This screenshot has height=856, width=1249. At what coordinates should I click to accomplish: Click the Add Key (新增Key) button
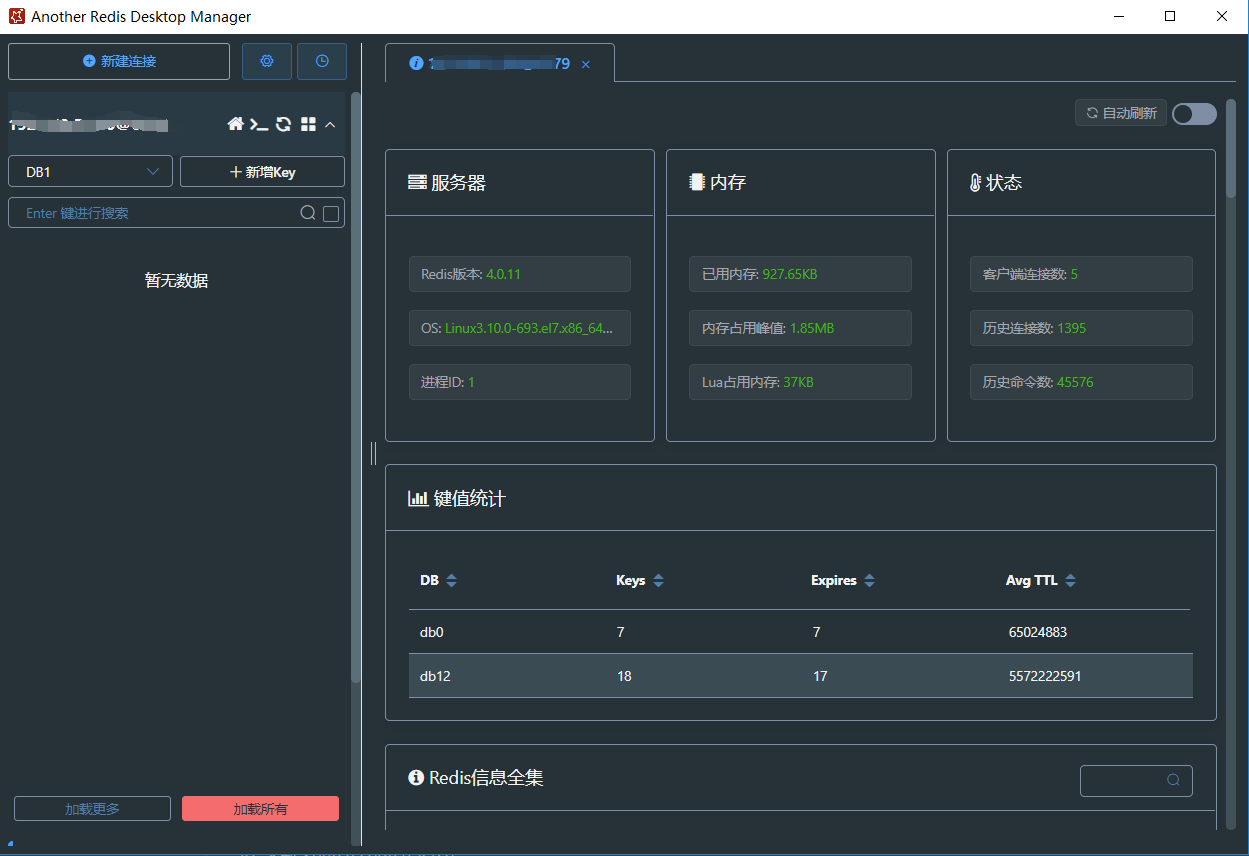tap(262, 172)
